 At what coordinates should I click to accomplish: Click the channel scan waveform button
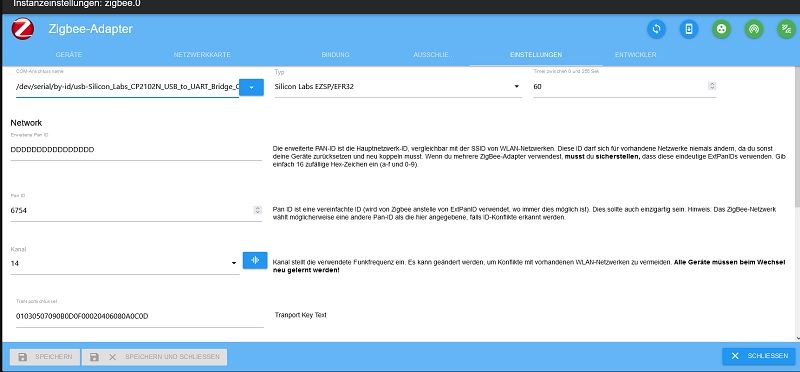click(x=255, y=260)
